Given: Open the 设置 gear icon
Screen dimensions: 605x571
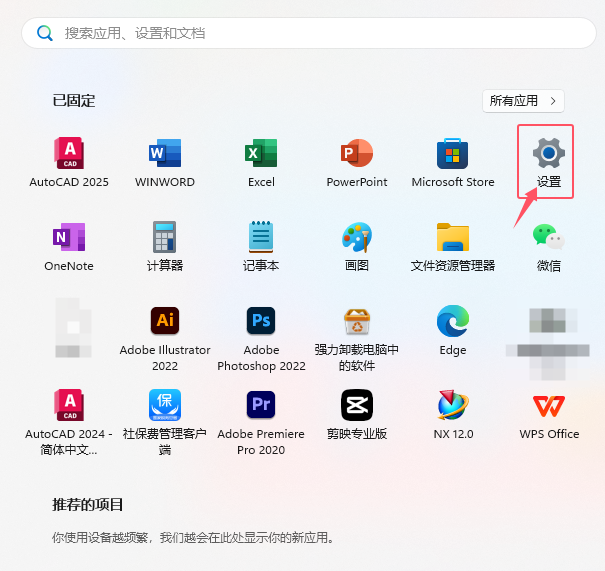Looking at the screenshot, I should pyautogui.click(x=549, y=162).
